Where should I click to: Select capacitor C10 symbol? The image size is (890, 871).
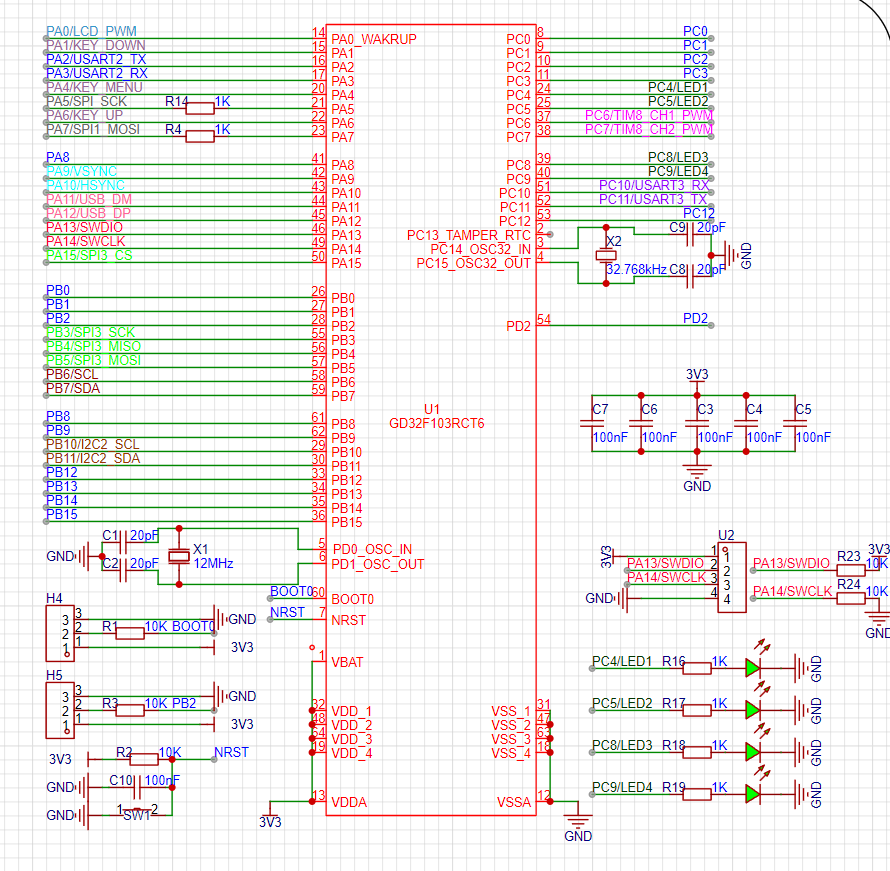(x=136, y=788)
